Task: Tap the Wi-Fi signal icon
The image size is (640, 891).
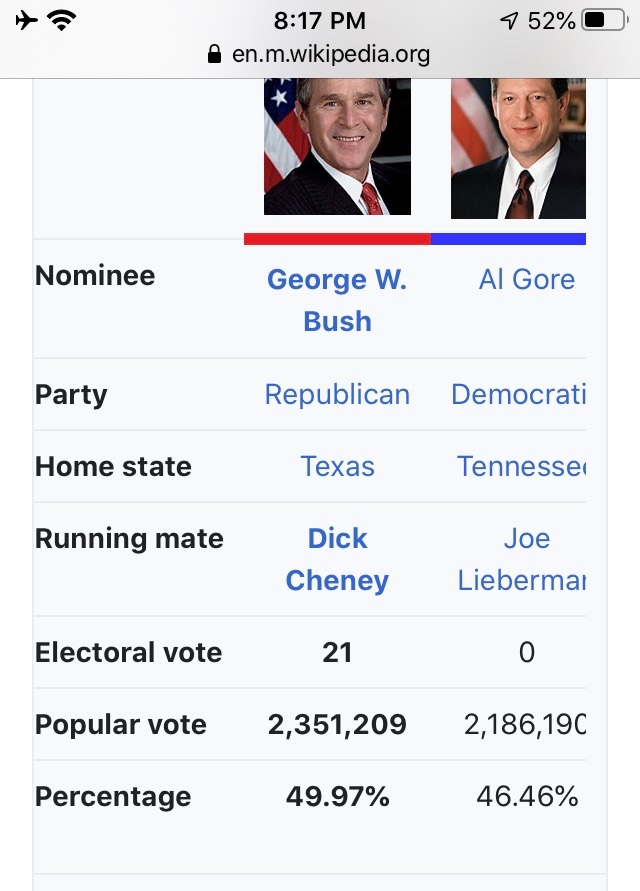Action: [x=63, y=20]
